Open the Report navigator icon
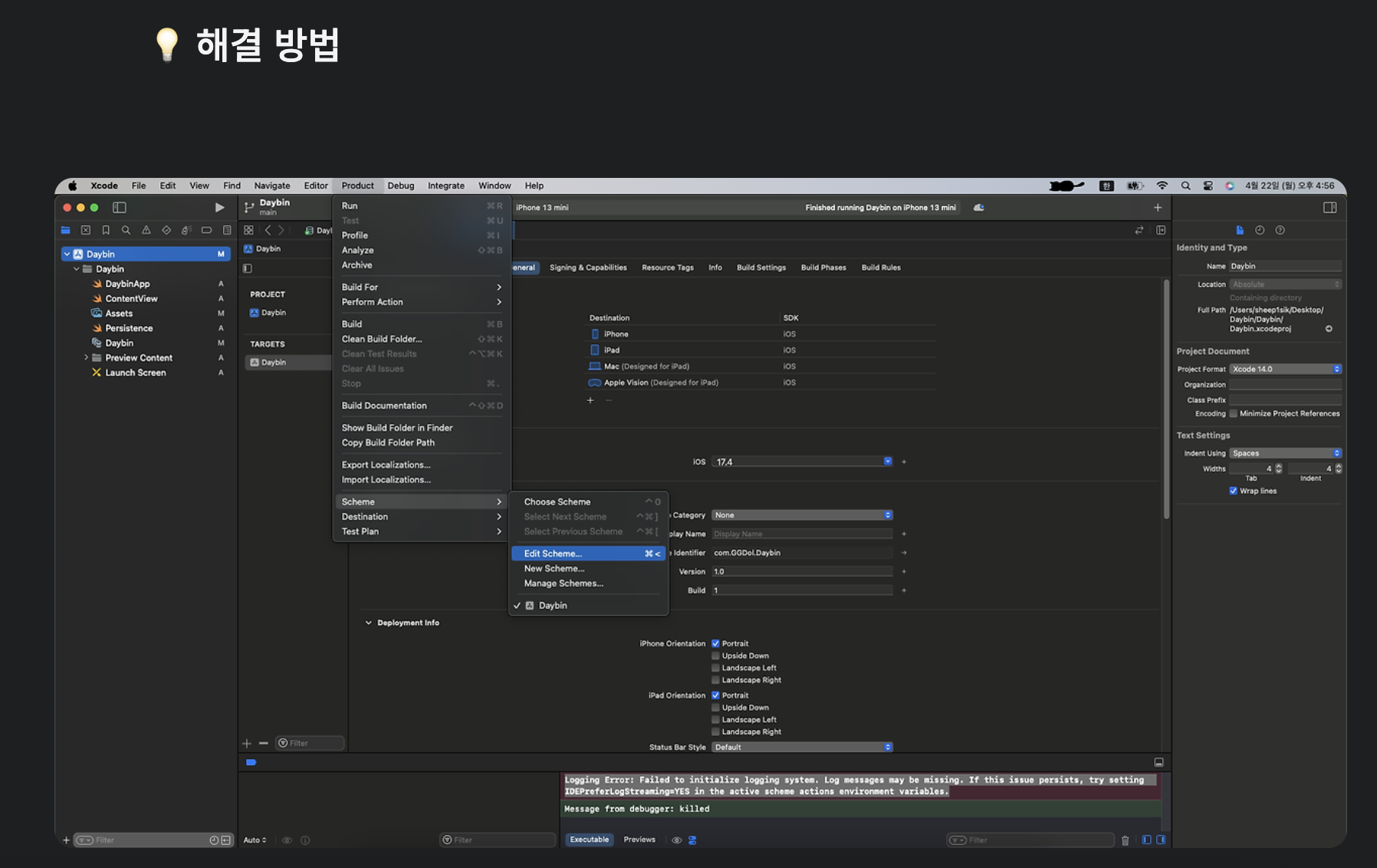Screen dimensions: 1377x868 [x=227, y=230]
